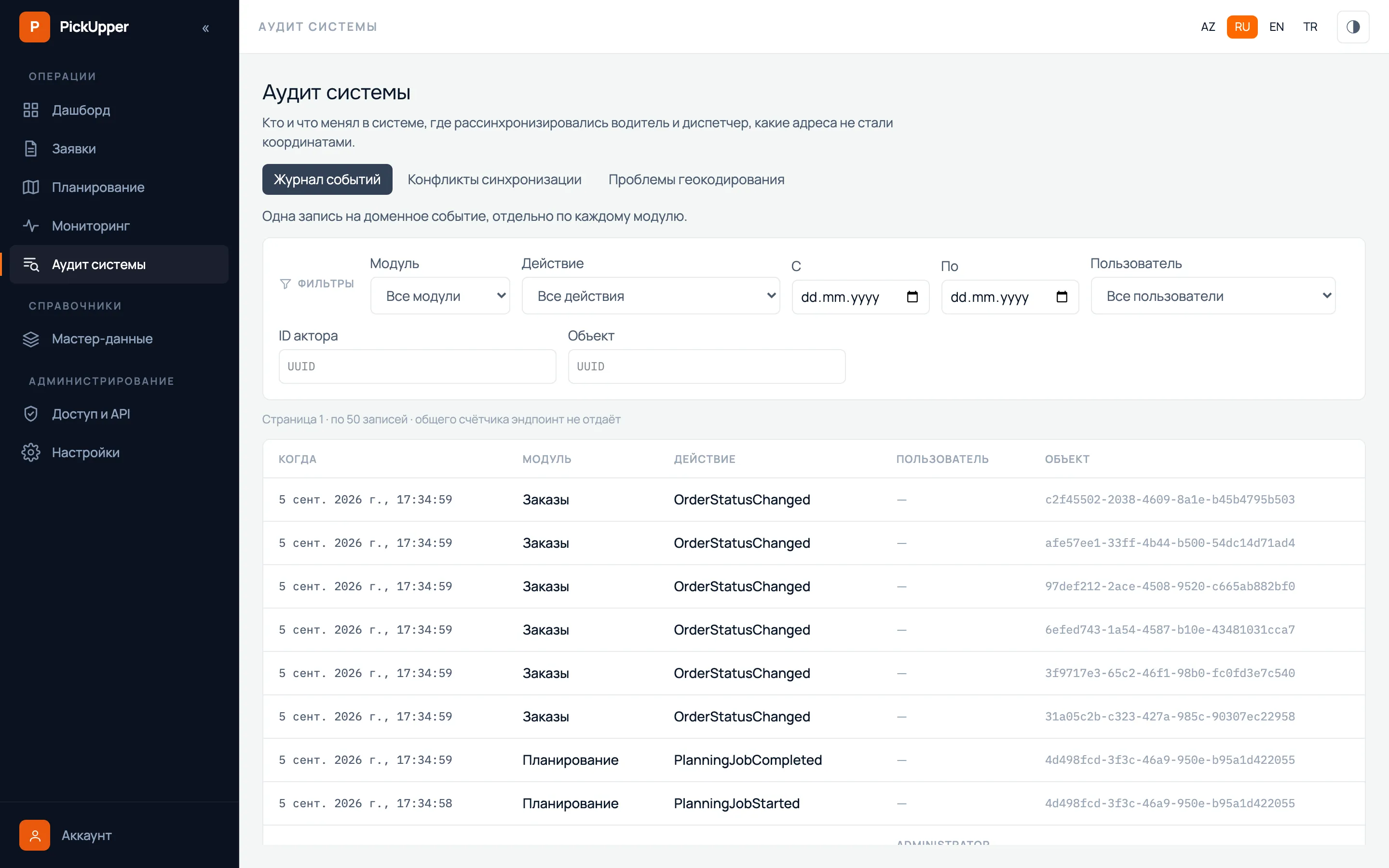The height and width of the screenshot is (868, 1389).
Task: Open the Дашборд grid icon
Action: coord(31,110)
